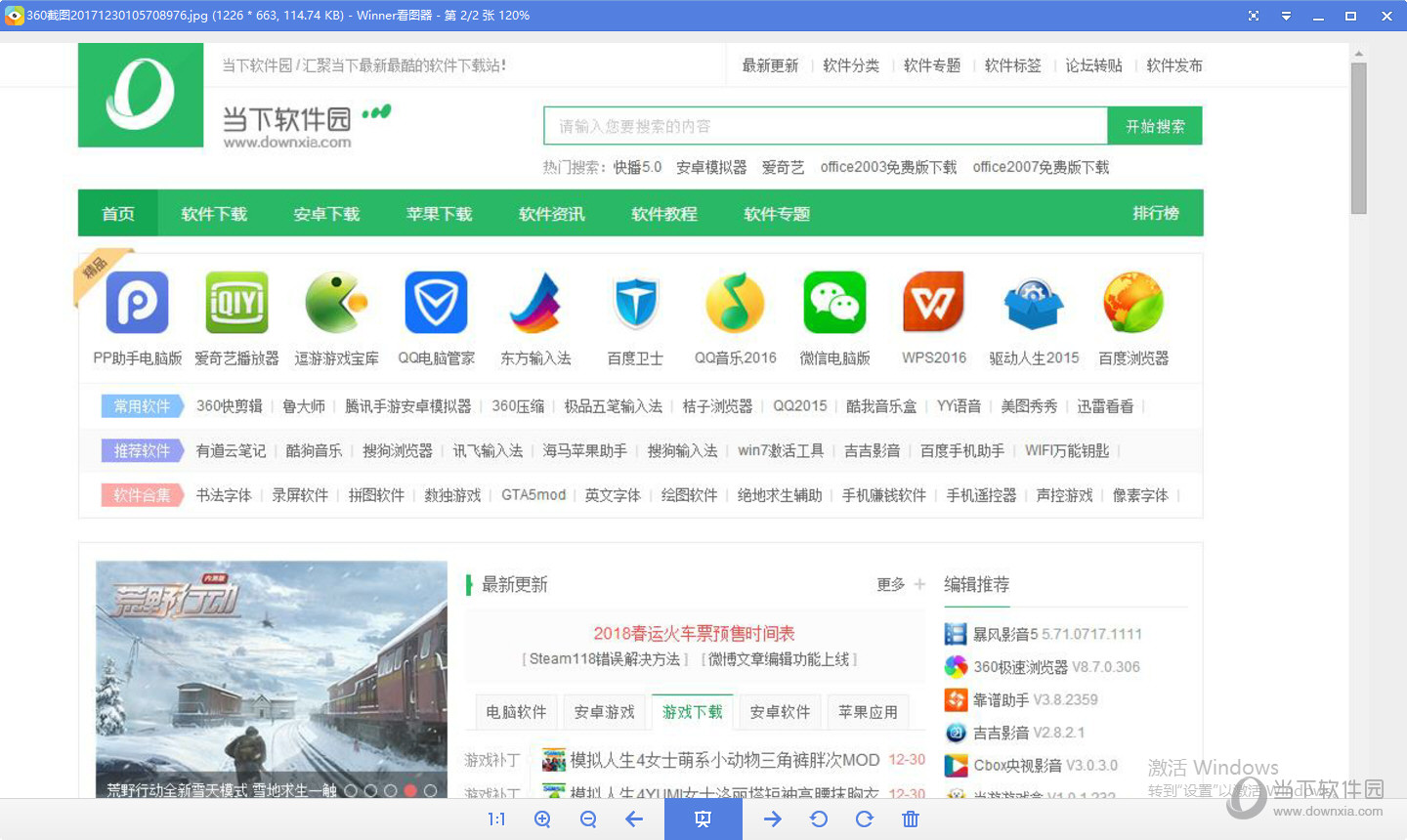Click the 爱奇艺播放器 icon
Viewport: 1407px width, 840px height.
pos(236,303)
